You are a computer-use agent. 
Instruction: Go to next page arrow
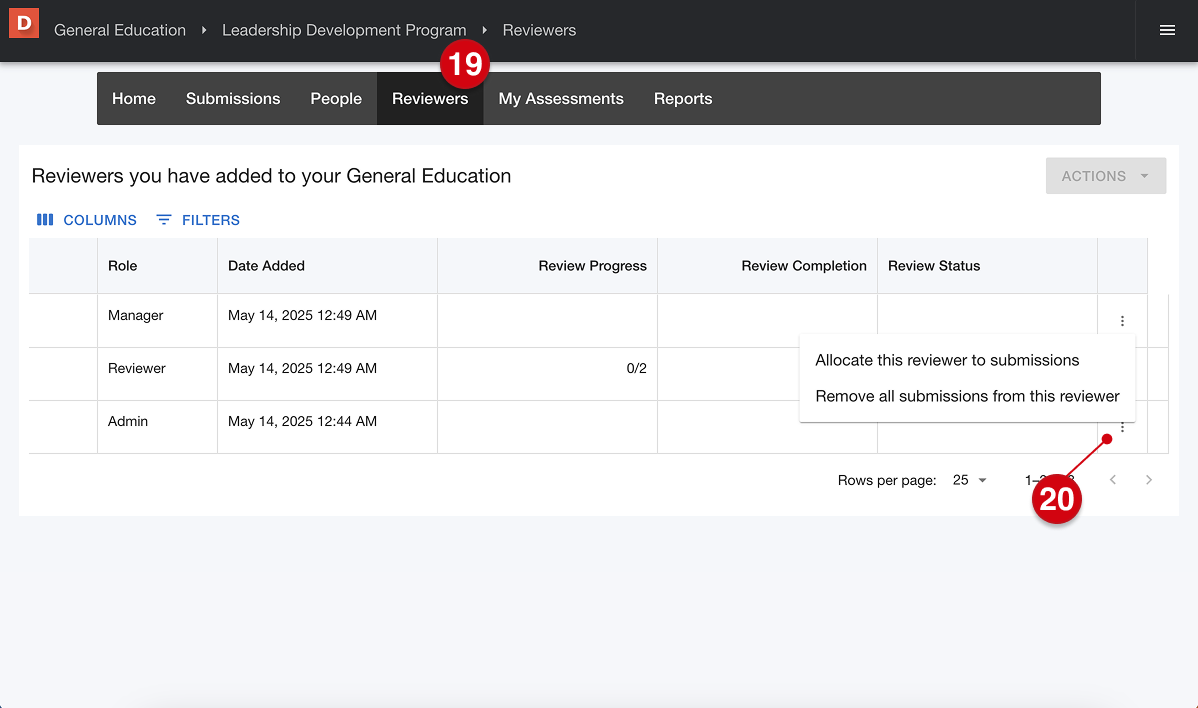(x=1148, y=480)
